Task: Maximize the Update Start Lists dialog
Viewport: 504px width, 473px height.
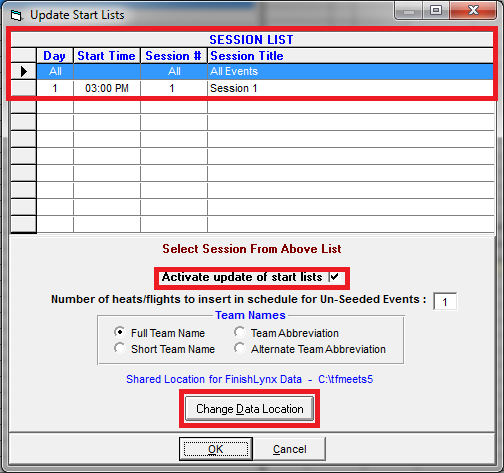Action: point(436,10)
